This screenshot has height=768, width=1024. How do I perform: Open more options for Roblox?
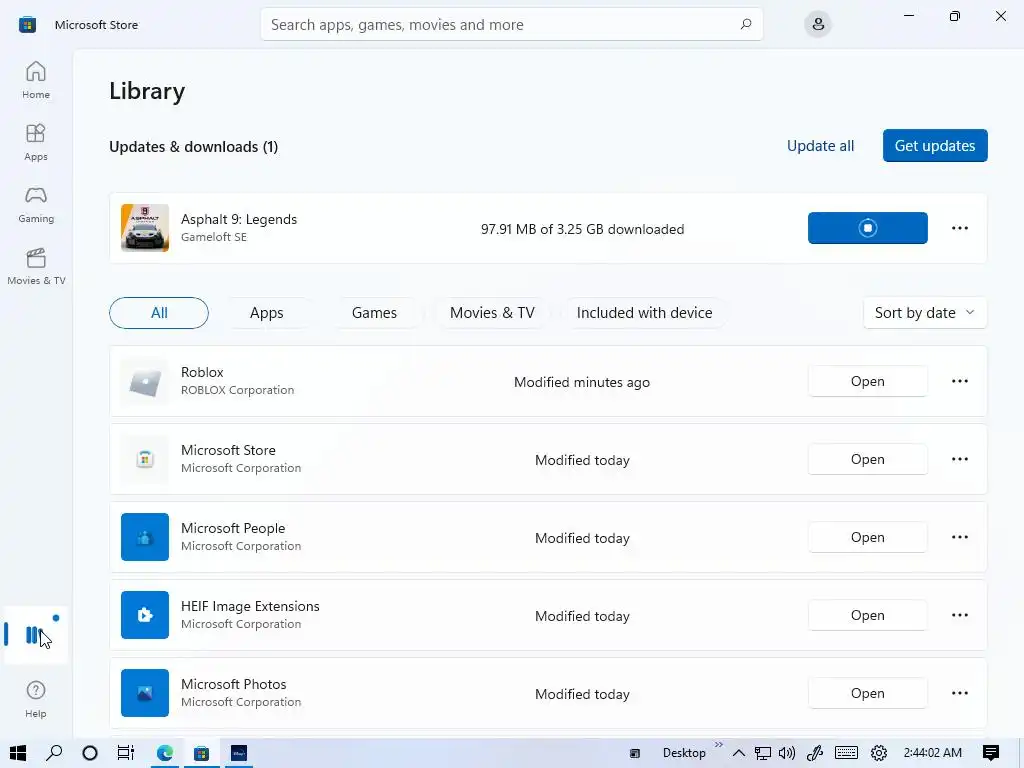click(x=960, y=381)
